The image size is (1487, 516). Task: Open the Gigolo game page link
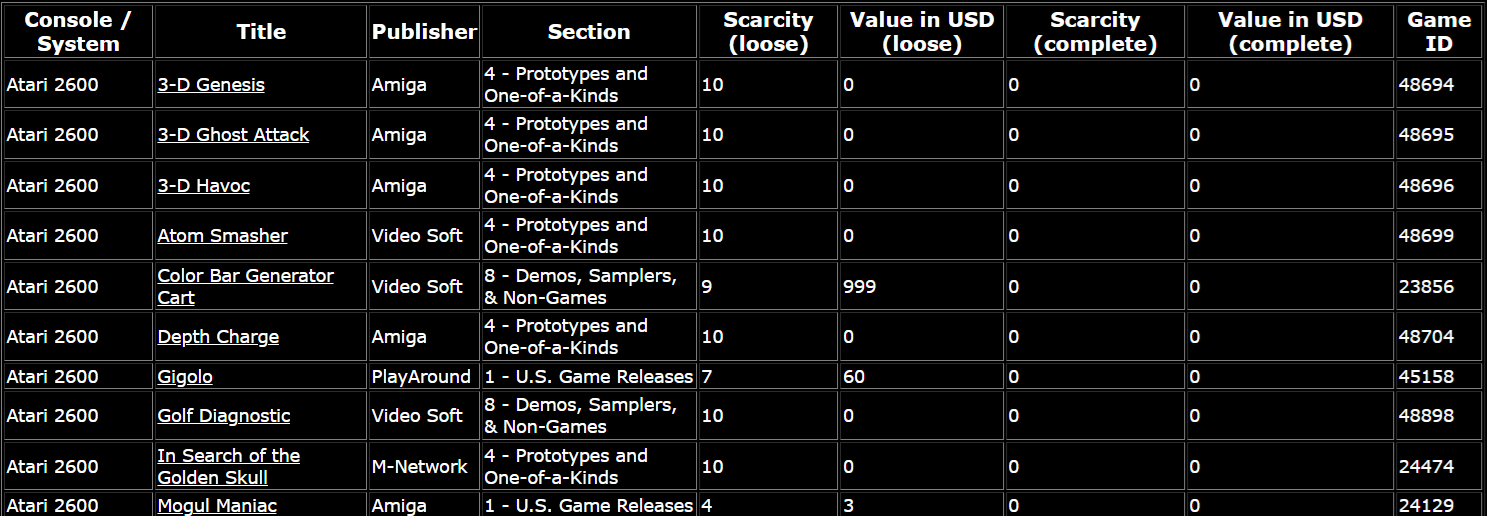pyautogui.click(x=185, y=377)
